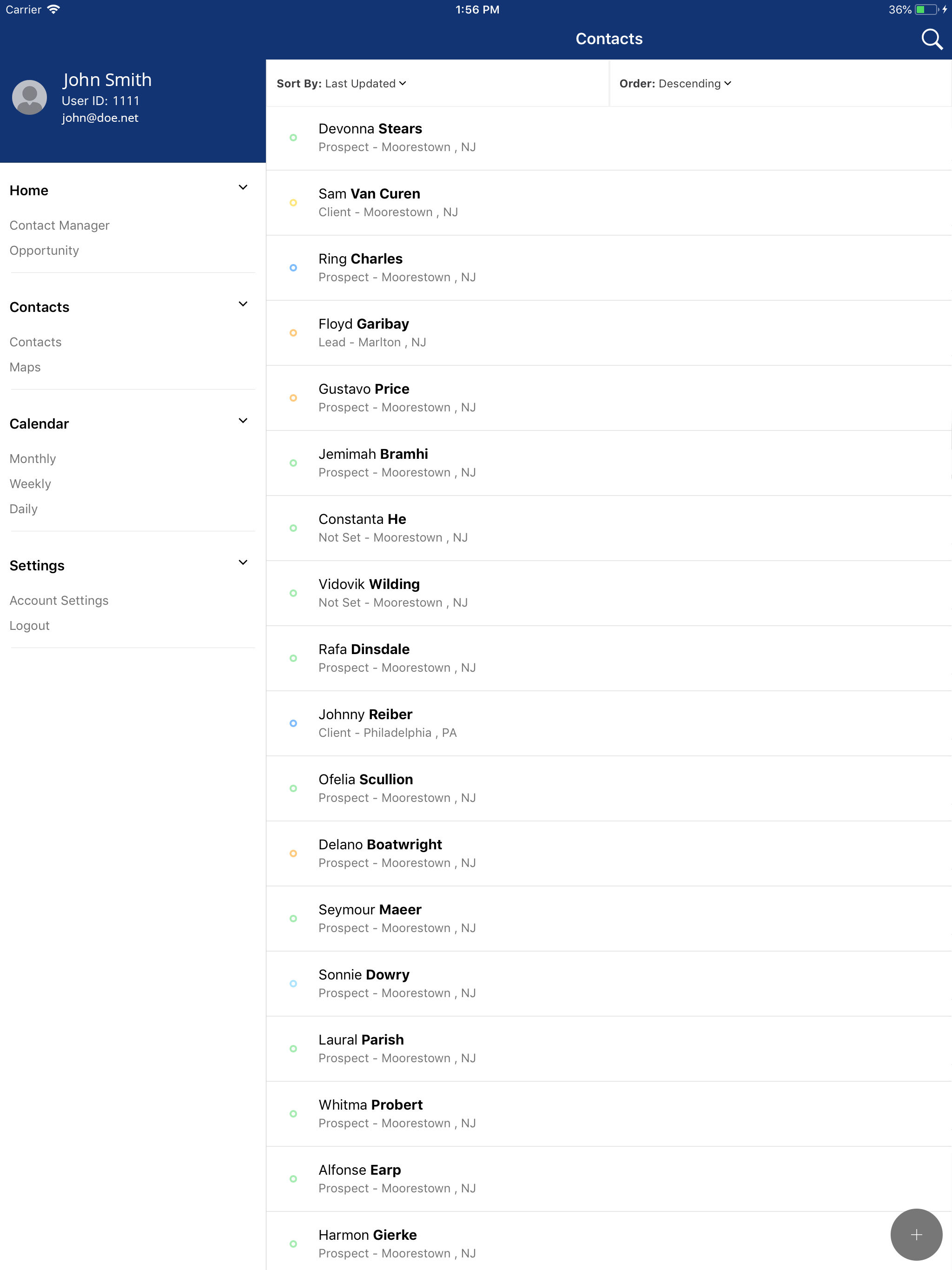Open the Daily calendar view
This screenshot has width=952, height=1270.
(x=23, y=509)
